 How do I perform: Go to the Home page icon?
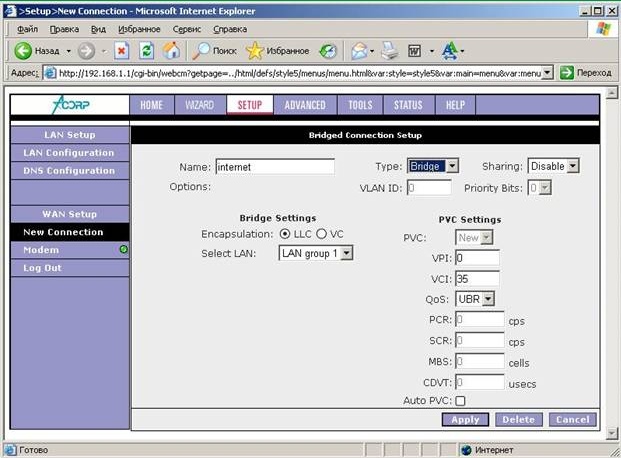171,51
